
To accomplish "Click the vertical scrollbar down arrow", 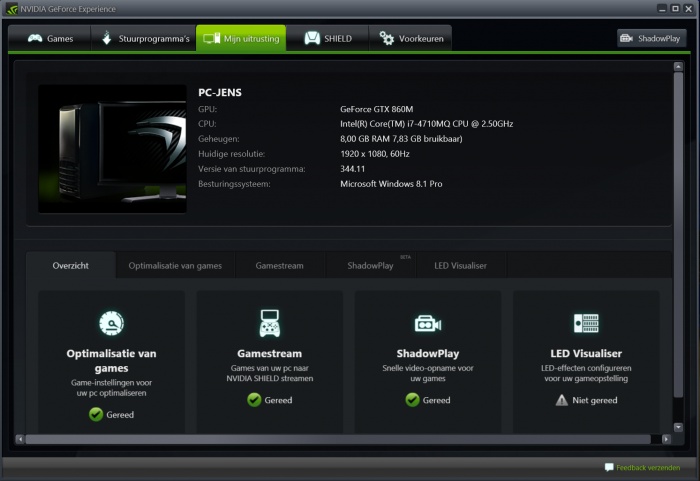I will coord(678,427).
